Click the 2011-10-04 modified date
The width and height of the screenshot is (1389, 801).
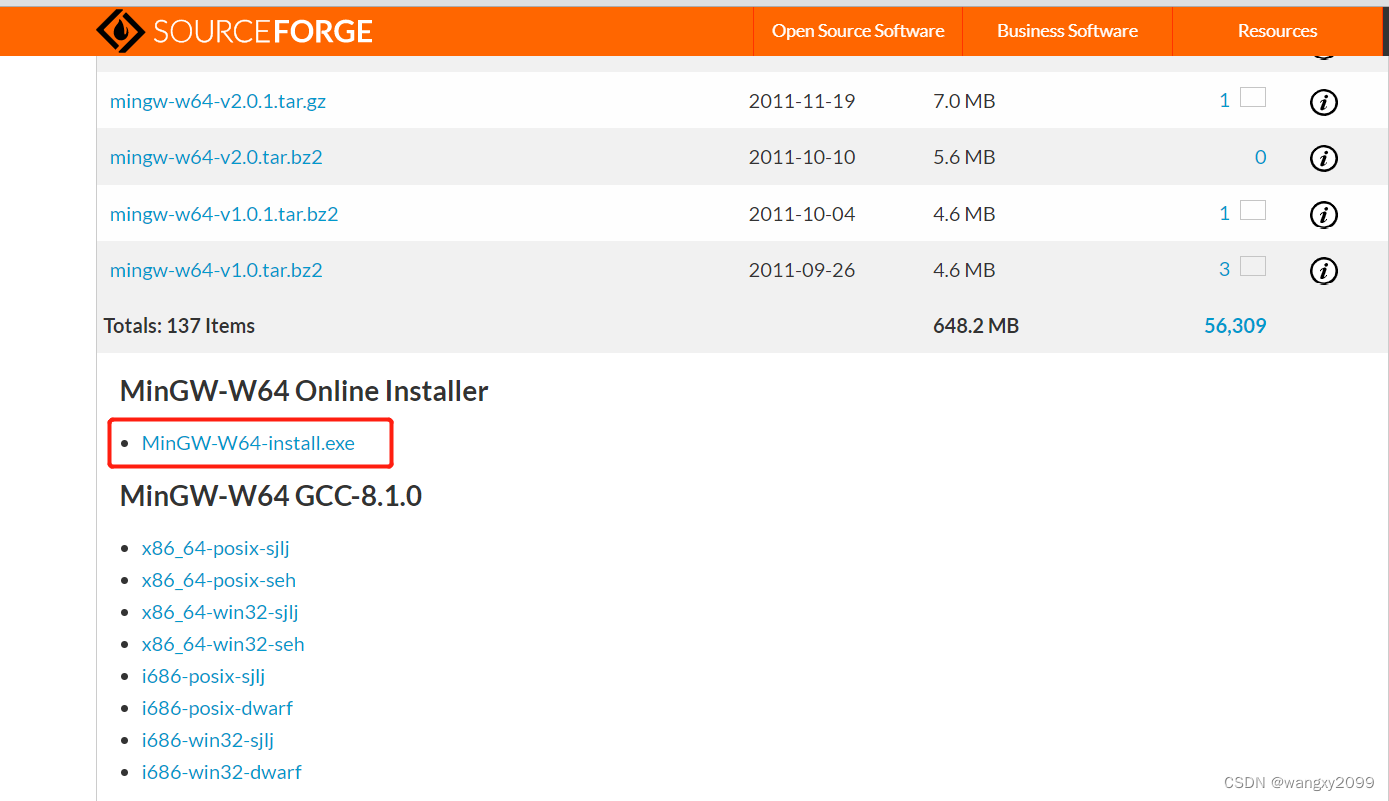(802, 214)
